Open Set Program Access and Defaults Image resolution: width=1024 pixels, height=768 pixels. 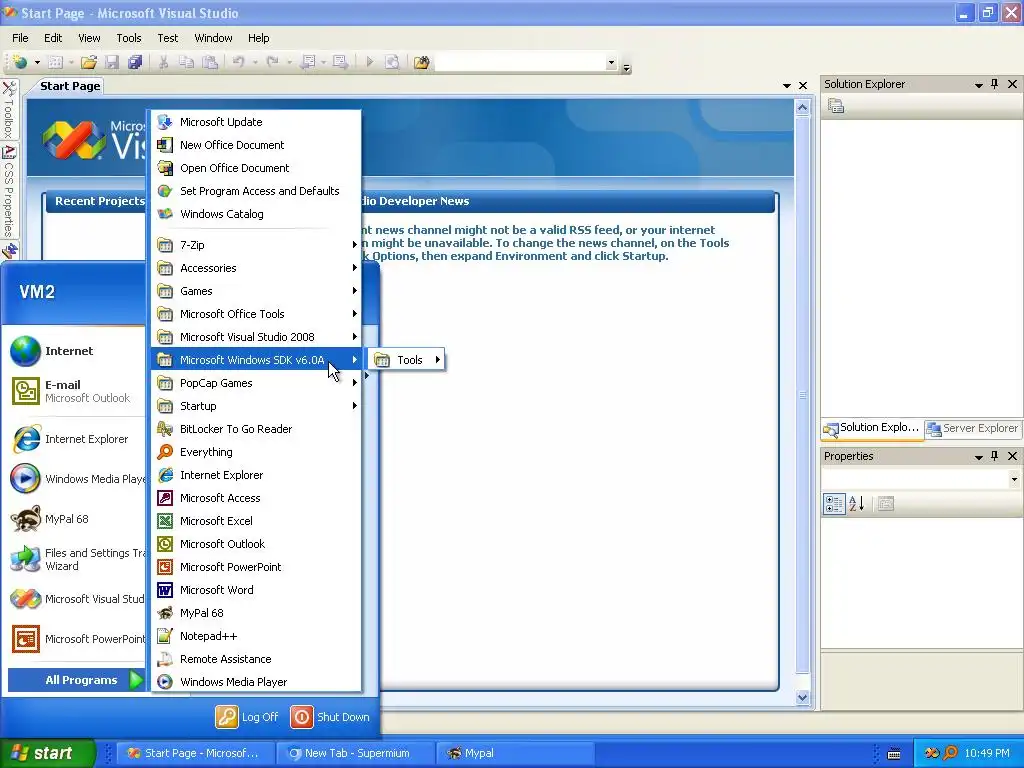coord(256,191)
